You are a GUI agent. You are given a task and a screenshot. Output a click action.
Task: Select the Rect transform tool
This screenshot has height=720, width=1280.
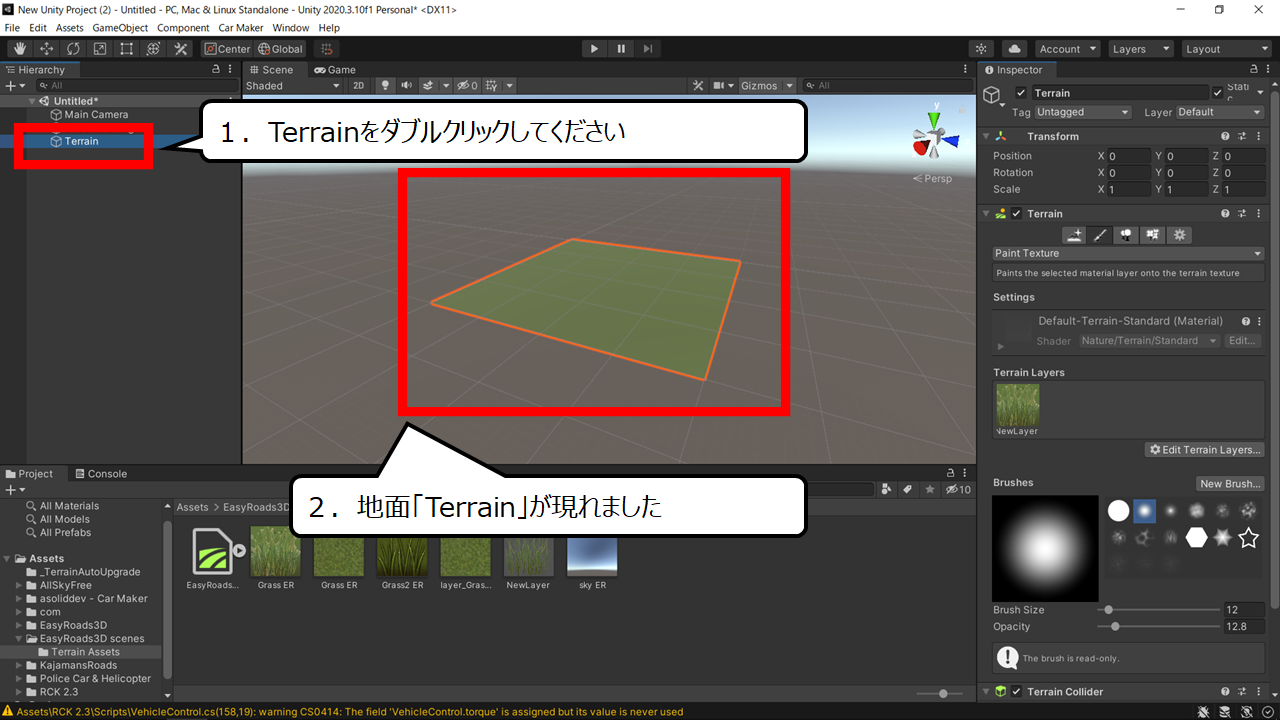click(x=127, y=49)
